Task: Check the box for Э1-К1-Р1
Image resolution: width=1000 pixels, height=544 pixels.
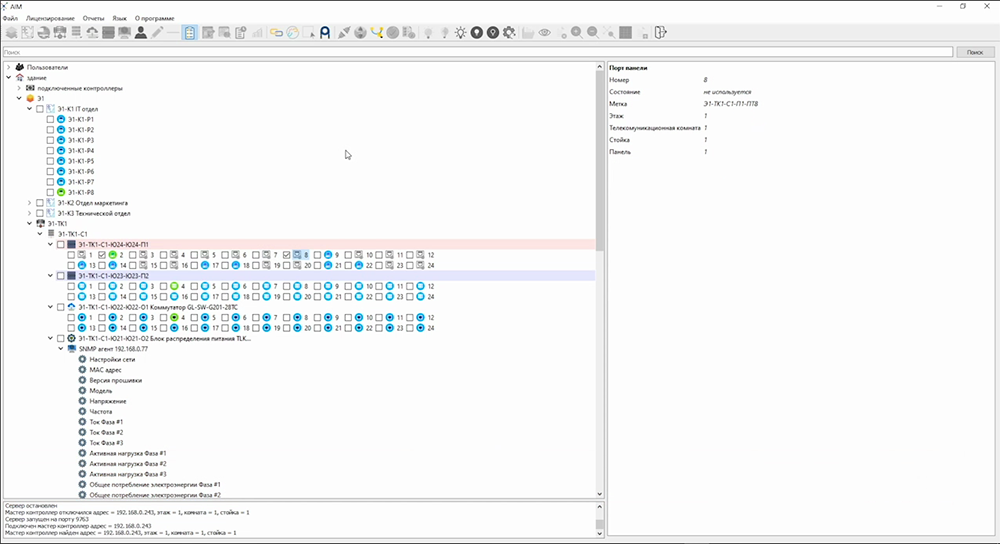Action: coord(50,119)
